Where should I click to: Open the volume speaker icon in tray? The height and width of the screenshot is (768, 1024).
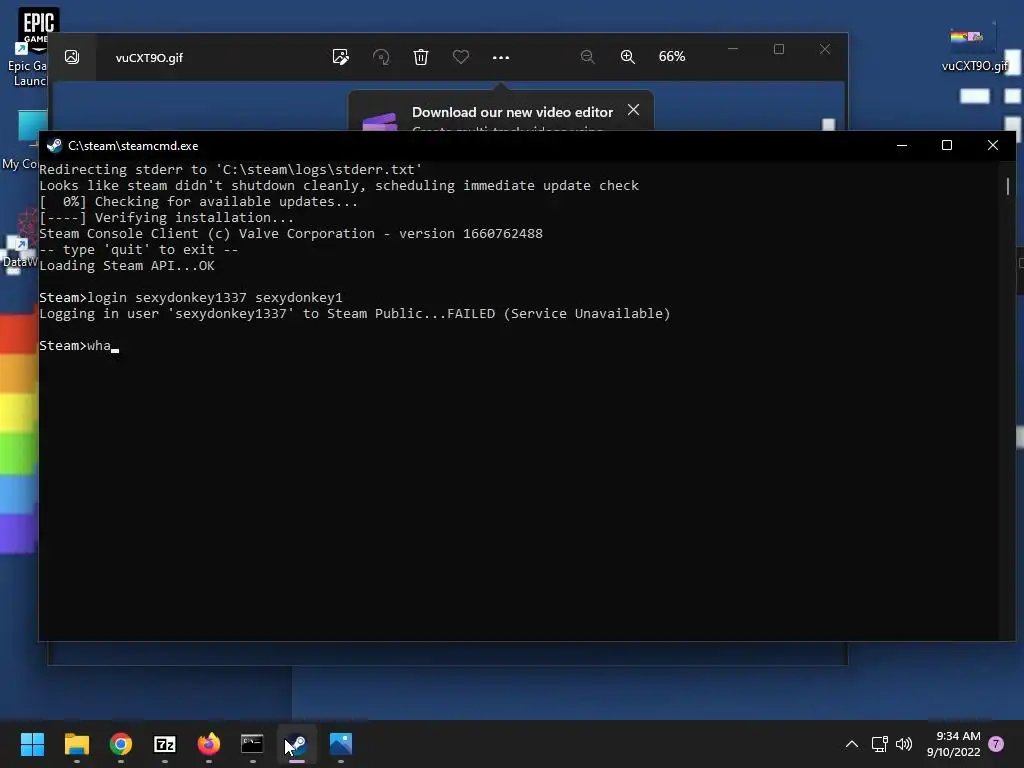click(904, 744)
